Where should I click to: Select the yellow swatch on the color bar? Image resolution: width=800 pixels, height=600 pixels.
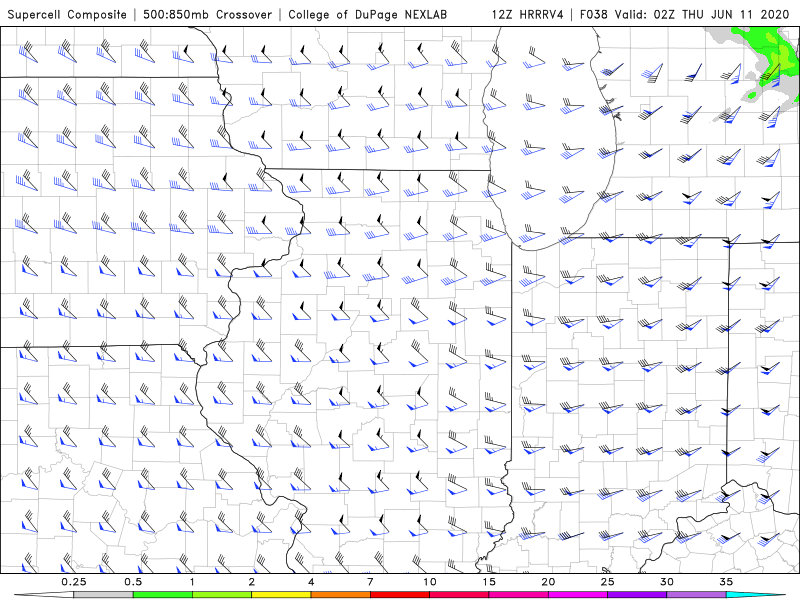point(281,595)
